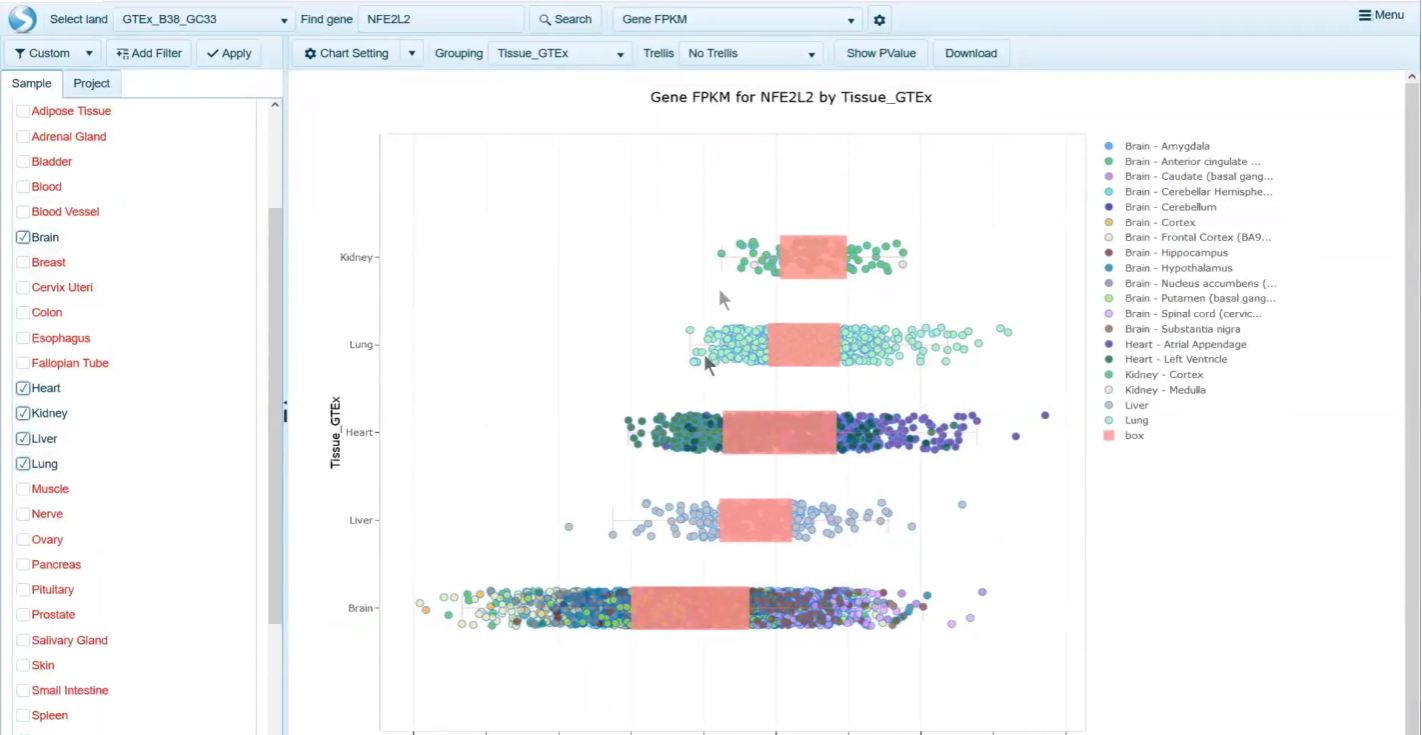Click the Find gene input field
The image size is (1422, 735).
(x=440, y=19)
